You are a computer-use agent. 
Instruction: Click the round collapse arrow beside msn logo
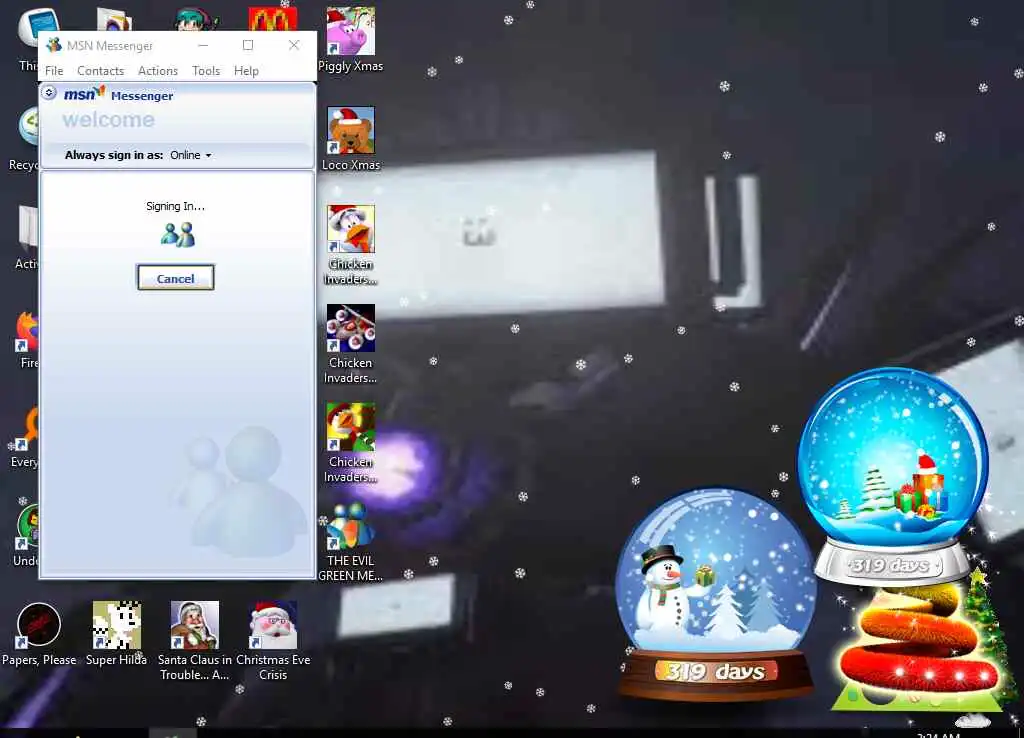[49, 93]
